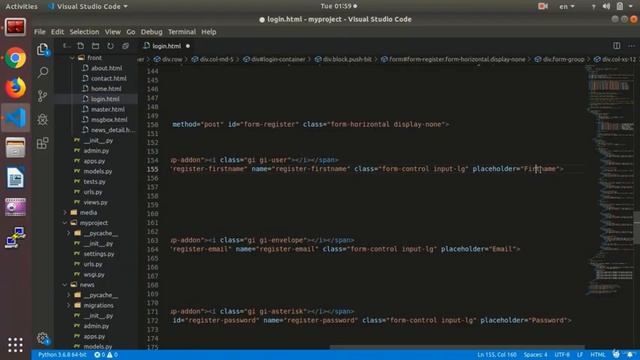Select the login.html editor tab
Screen dimensions: 640x360
point(167,46)
